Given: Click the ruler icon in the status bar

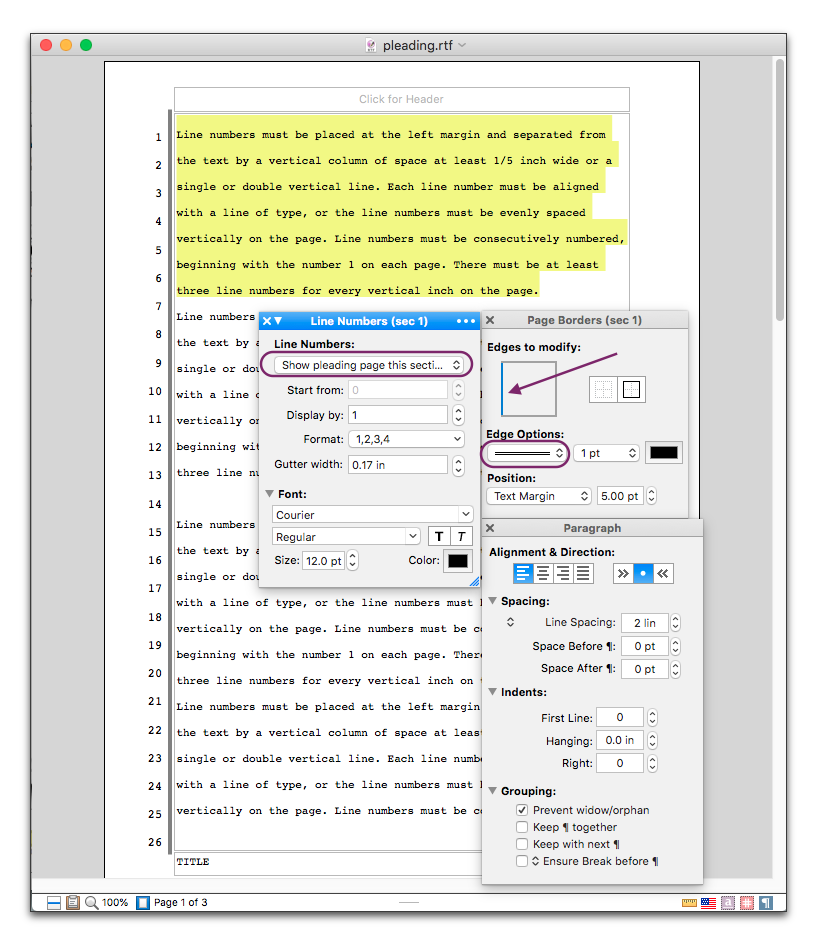Looking at the screenshot, I should [x=689, y=902].
